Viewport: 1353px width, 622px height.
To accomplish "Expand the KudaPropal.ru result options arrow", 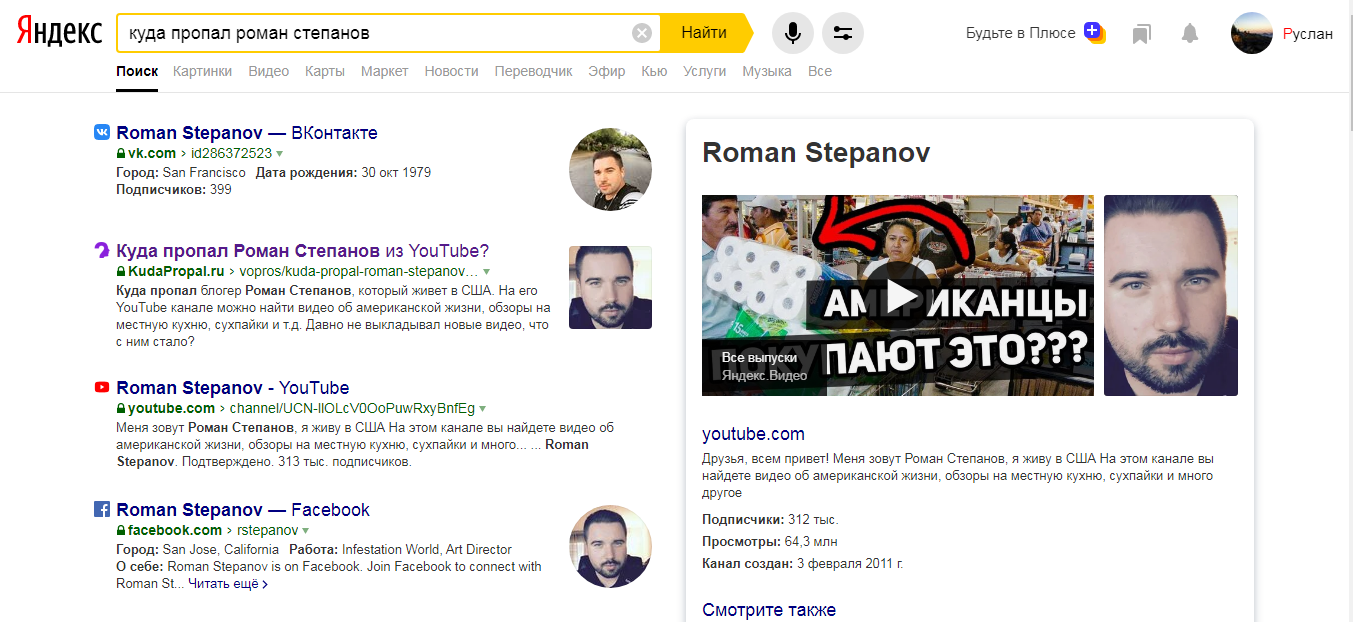I will click(487, 272).
